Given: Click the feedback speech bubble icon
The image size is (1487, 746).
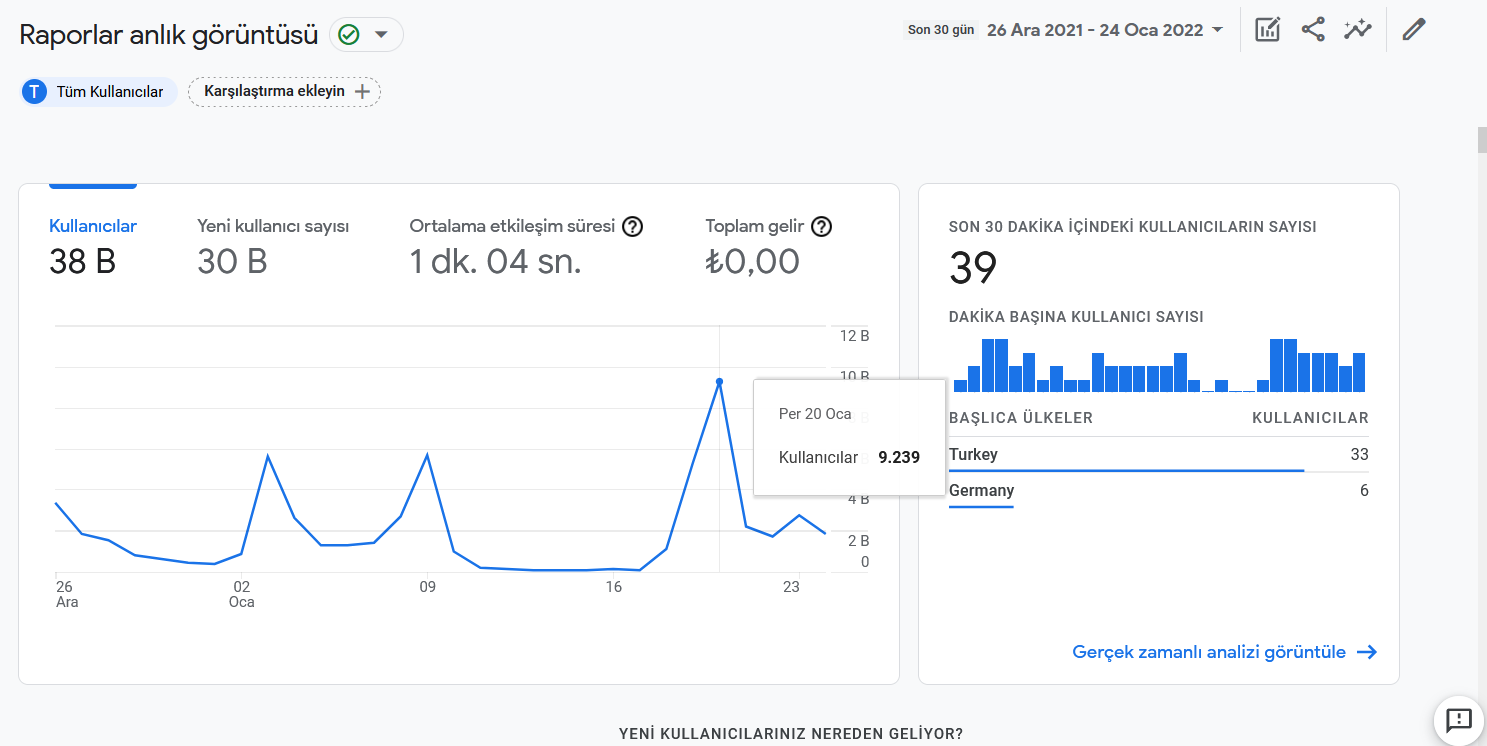Looking at the screenshot, I should coord(1459,719).
